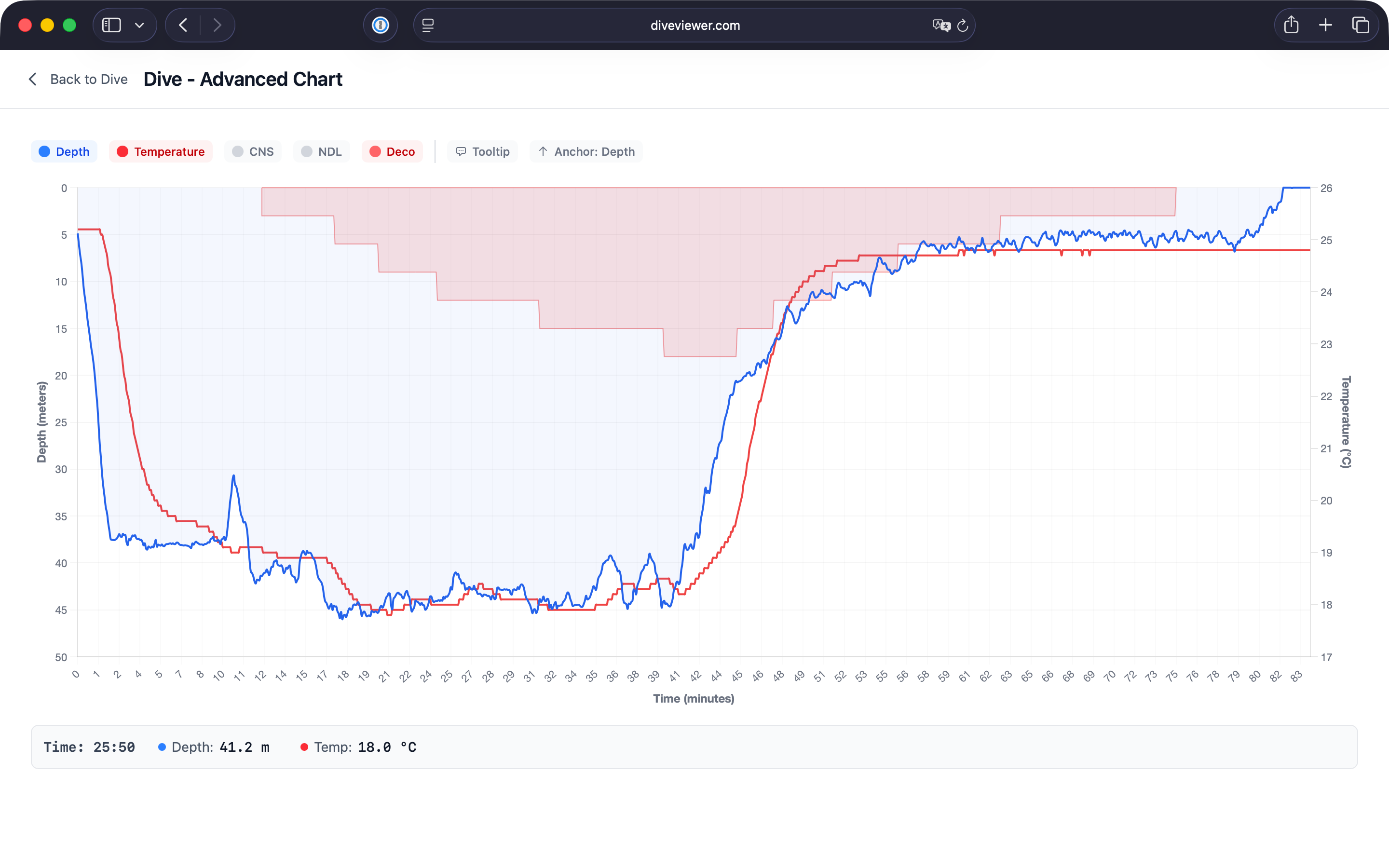1389x868 pixels.
Task: Open the page format/reader options icon
Action: tap(427, 25)
